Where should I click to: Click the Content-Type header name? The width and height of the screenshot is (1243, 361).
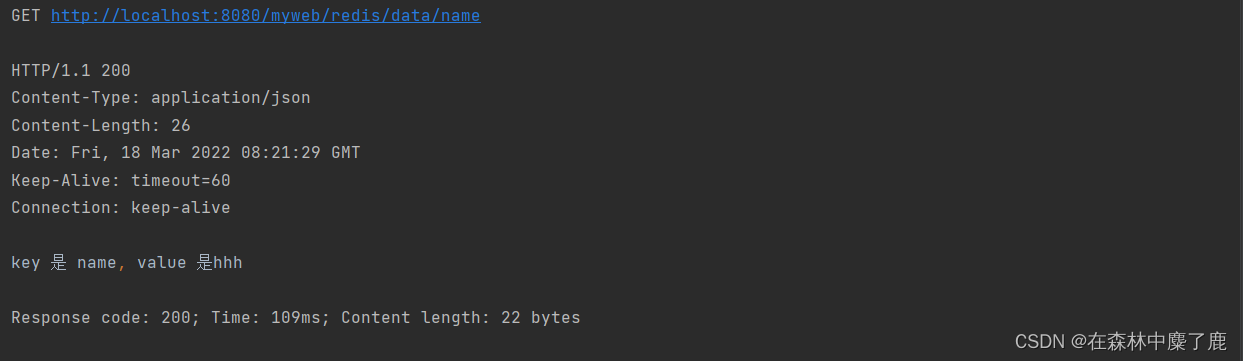(76, 98)
